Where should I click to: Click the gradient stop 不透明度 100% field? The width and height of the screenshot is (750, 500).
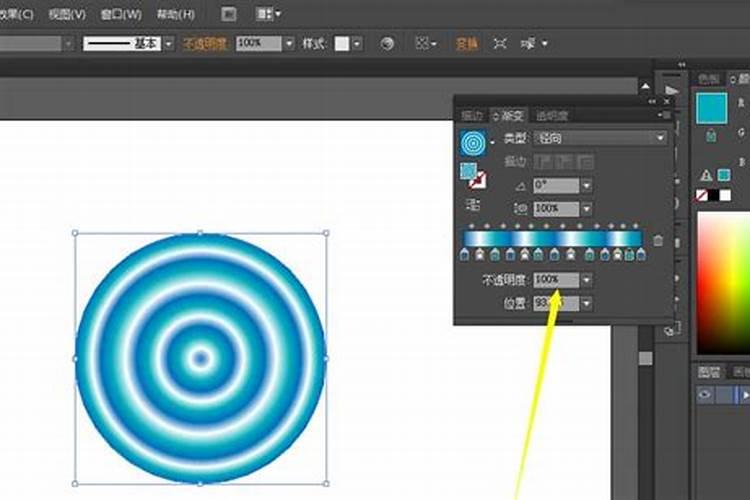556,280
